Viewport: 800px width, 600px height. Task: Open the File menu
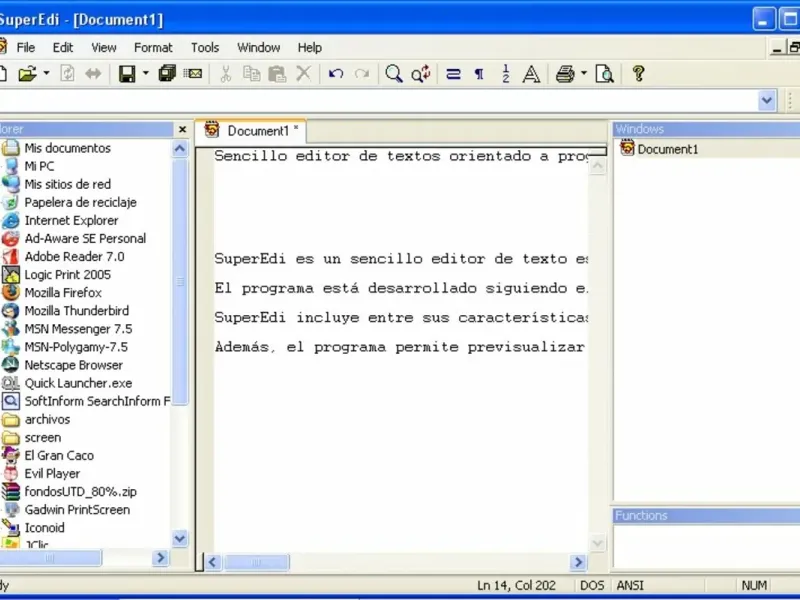tap(26, 47)
